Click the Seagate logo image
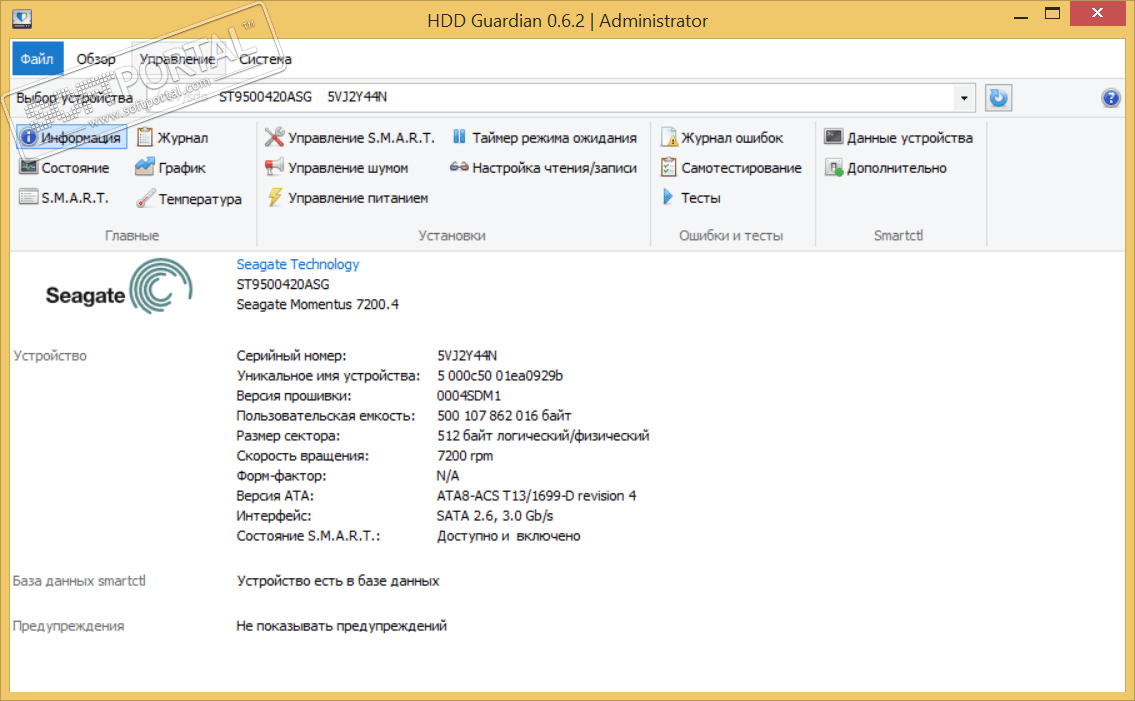Screen dimensions: 1135x701 (x=119, y=287)
